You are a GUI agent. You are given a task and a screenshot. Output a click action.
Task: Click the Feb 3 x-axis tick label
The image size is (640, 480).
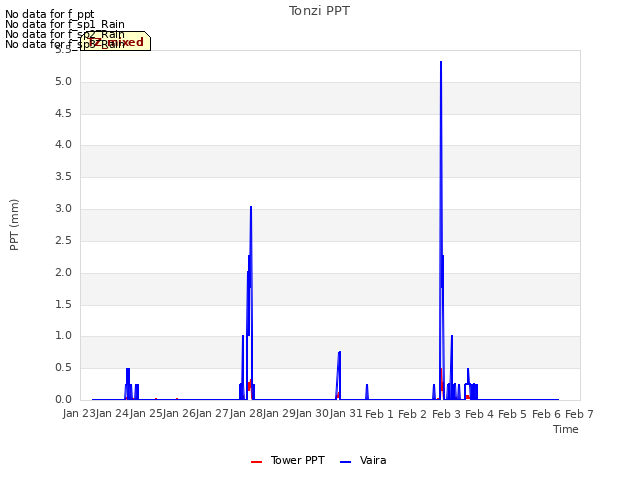pos(446,414)
